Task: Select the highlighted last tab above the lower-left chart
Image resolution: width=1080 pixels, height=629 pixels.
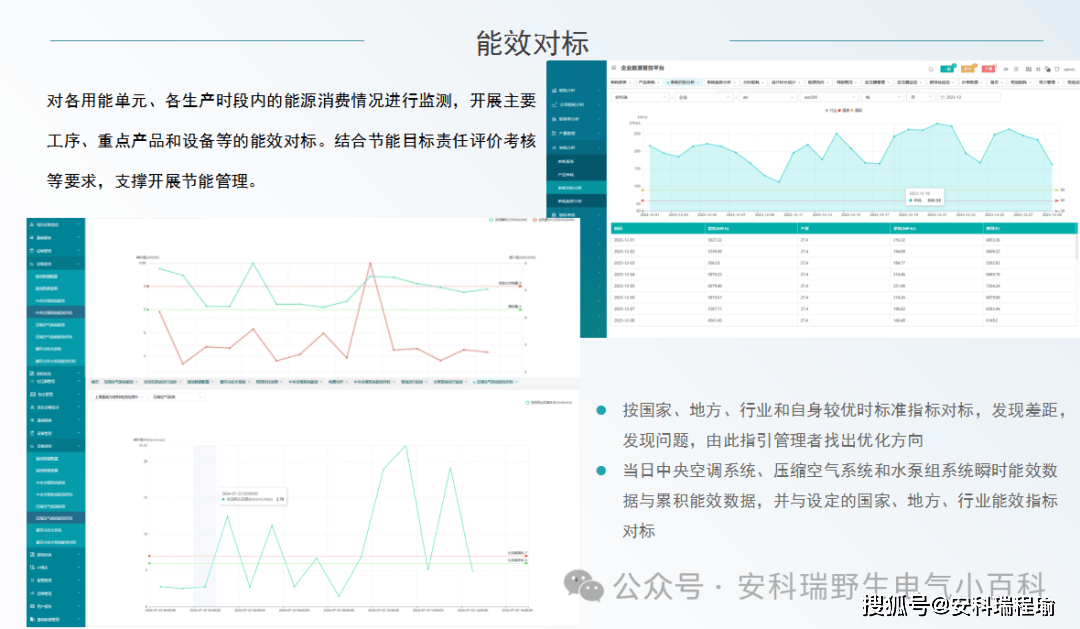Action: click(495, 382)
